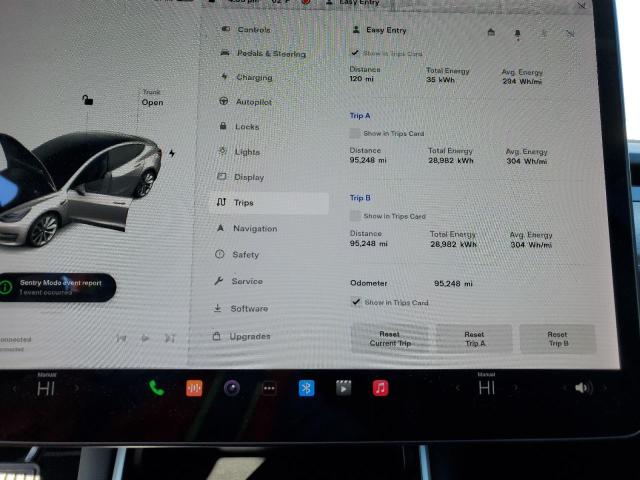The width and height of the screenshot is (640, 480).
Task: Select the Trips menu item
Action: 269,203
